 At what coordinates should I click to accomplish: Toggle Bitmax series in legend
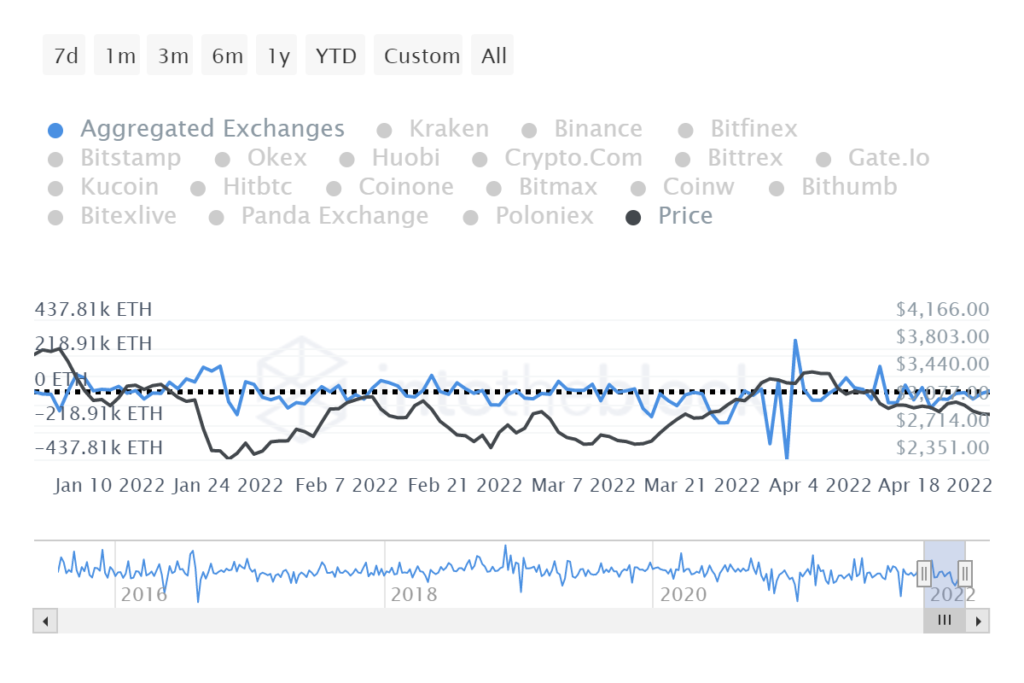click(x=542, y=187)
